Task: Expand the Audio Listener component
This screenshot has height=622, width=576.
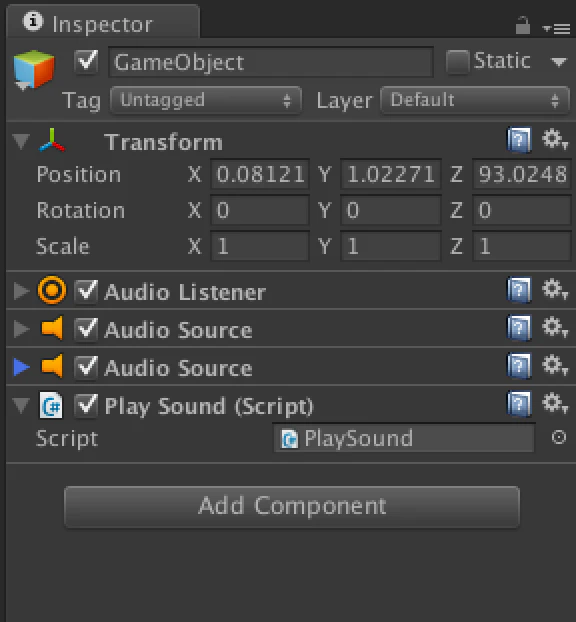Action: [21, 291]
